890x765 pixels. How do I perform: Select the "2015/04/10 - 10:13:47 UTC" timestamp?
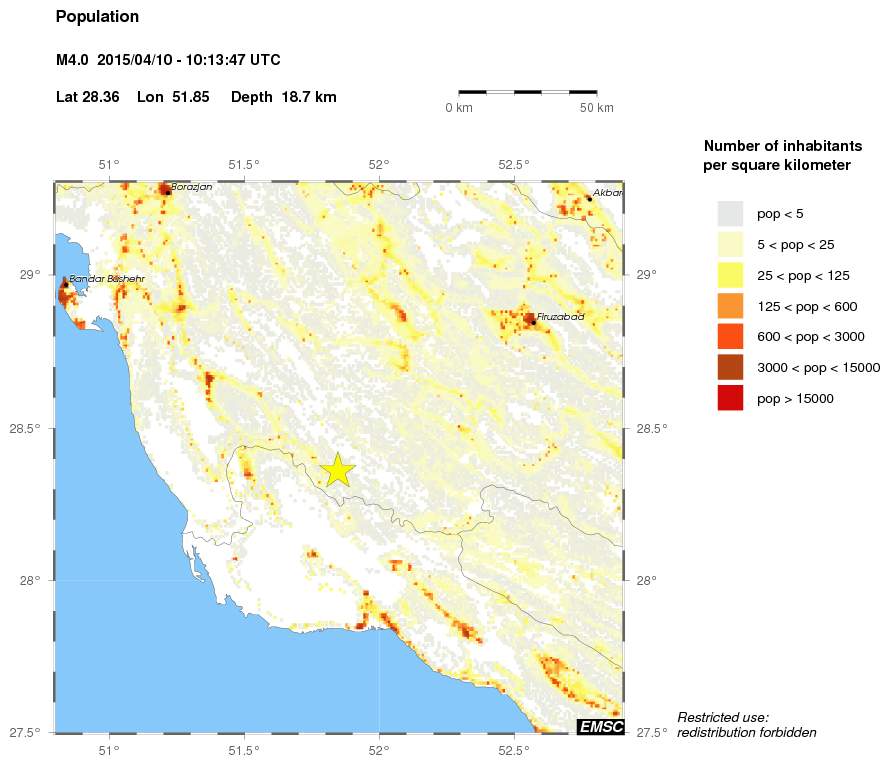(189, 60)
